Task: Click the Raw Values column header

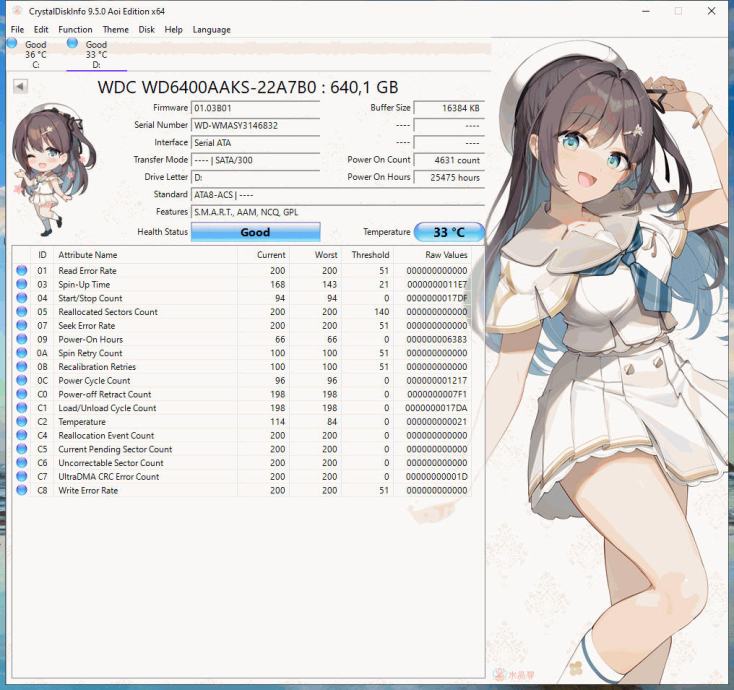Action: tap(444, 255)
